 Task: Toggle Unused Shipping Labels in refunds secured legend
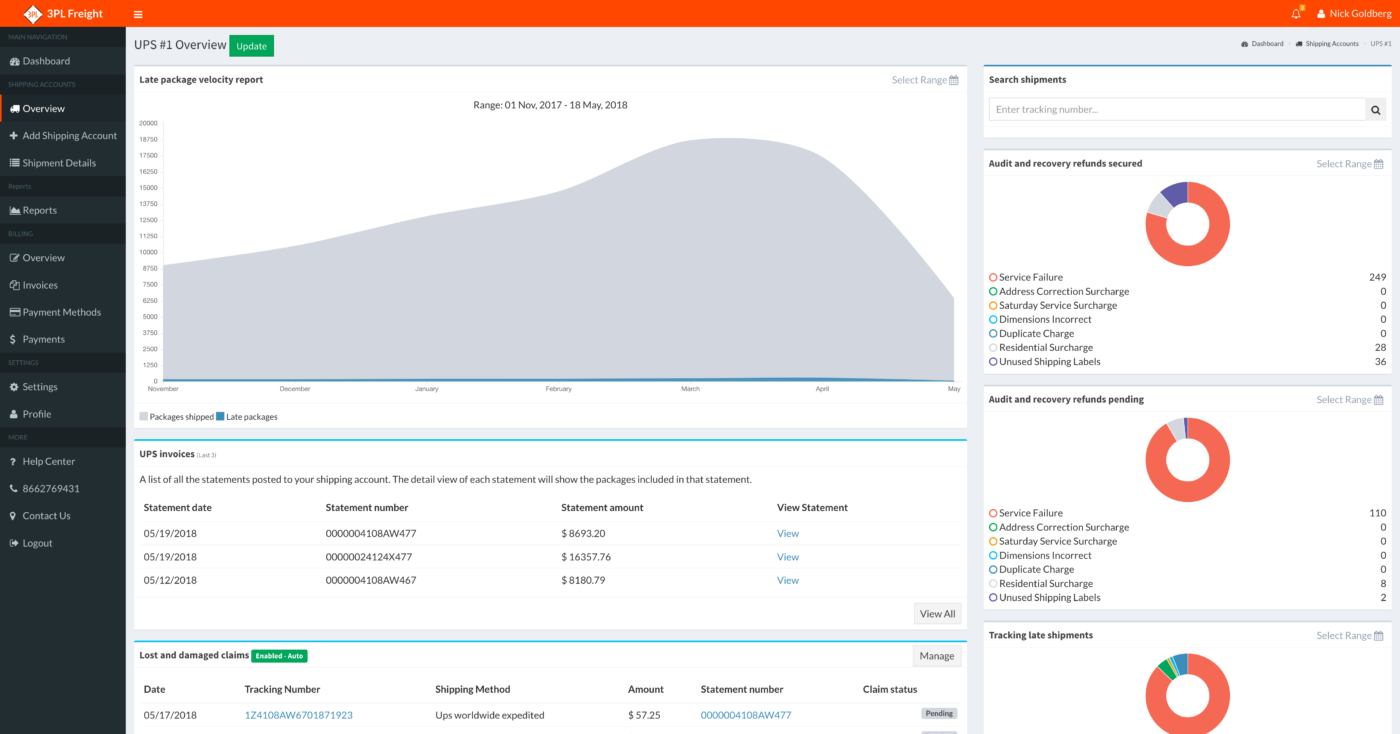[1044, 362]
